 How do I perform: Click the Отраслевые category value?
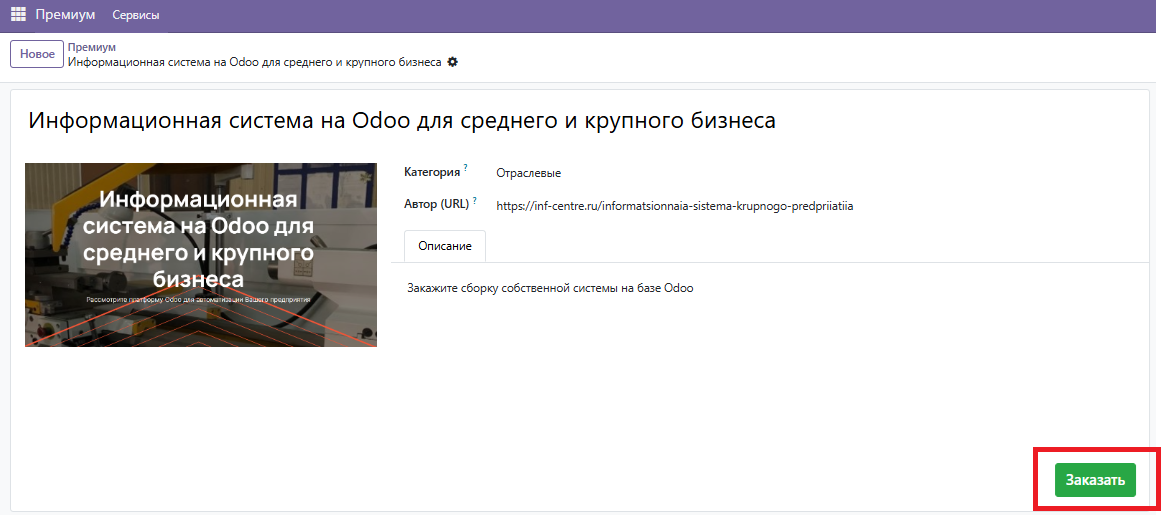528,173
